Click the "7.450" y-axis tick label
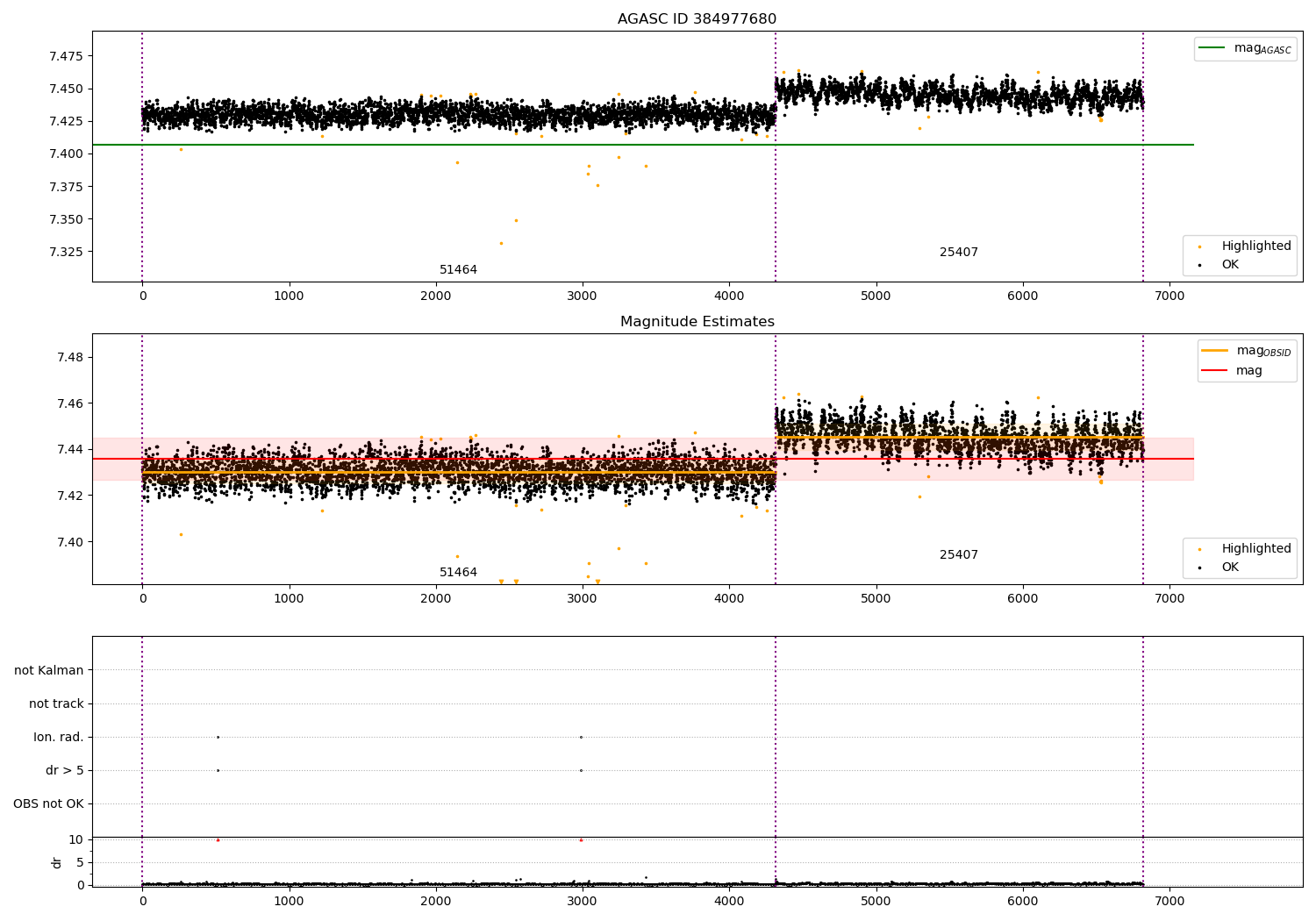This screenshot has width=1316, height=921. coord(66,89)
